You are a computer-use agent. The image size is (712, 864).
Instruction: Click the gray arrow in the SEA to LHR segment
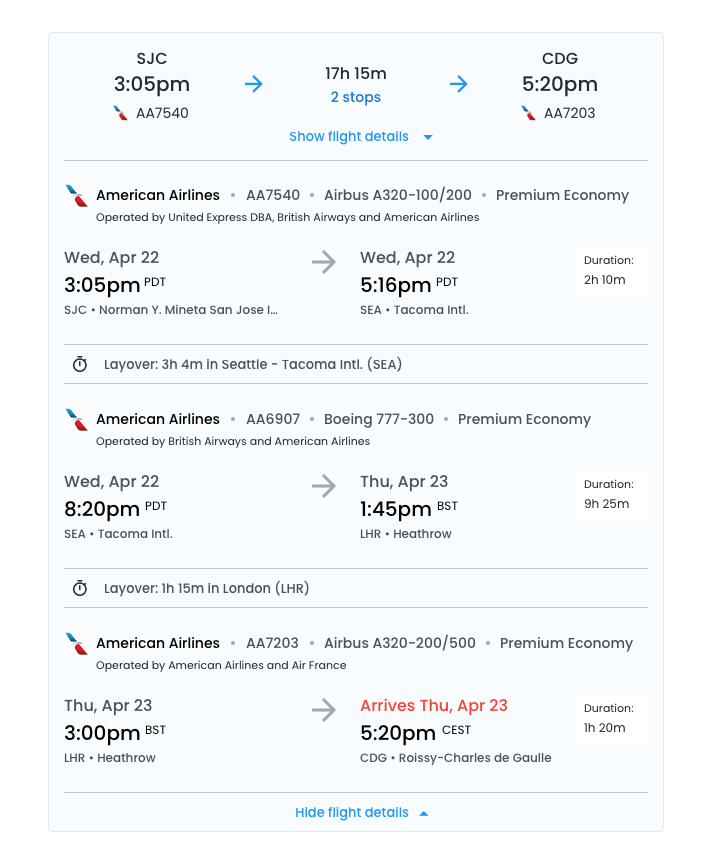coord(324,487)
